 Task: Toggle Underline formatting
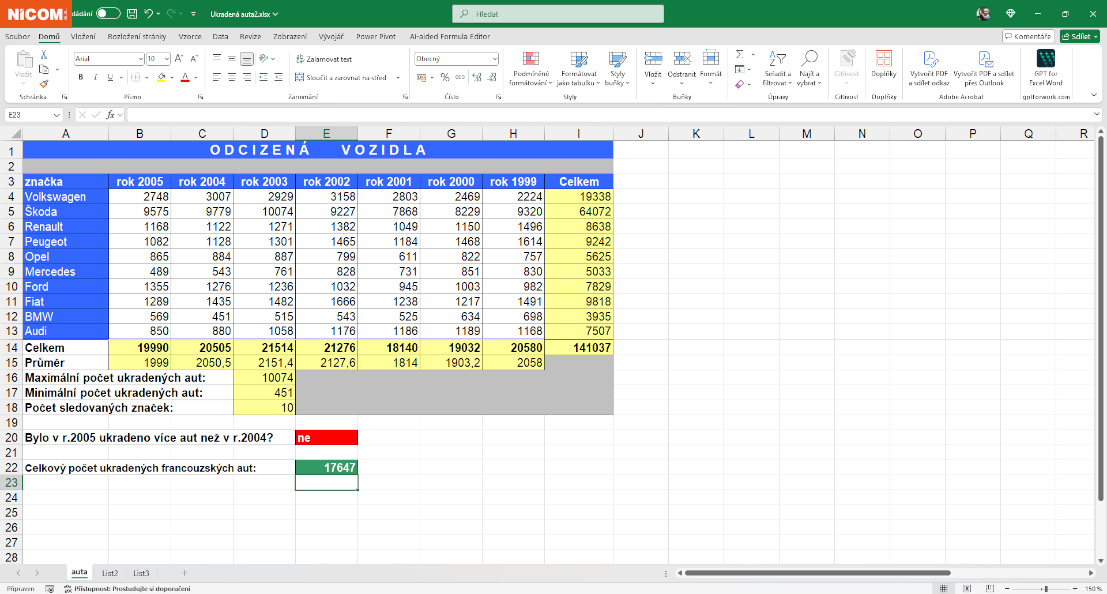point(110,77)
